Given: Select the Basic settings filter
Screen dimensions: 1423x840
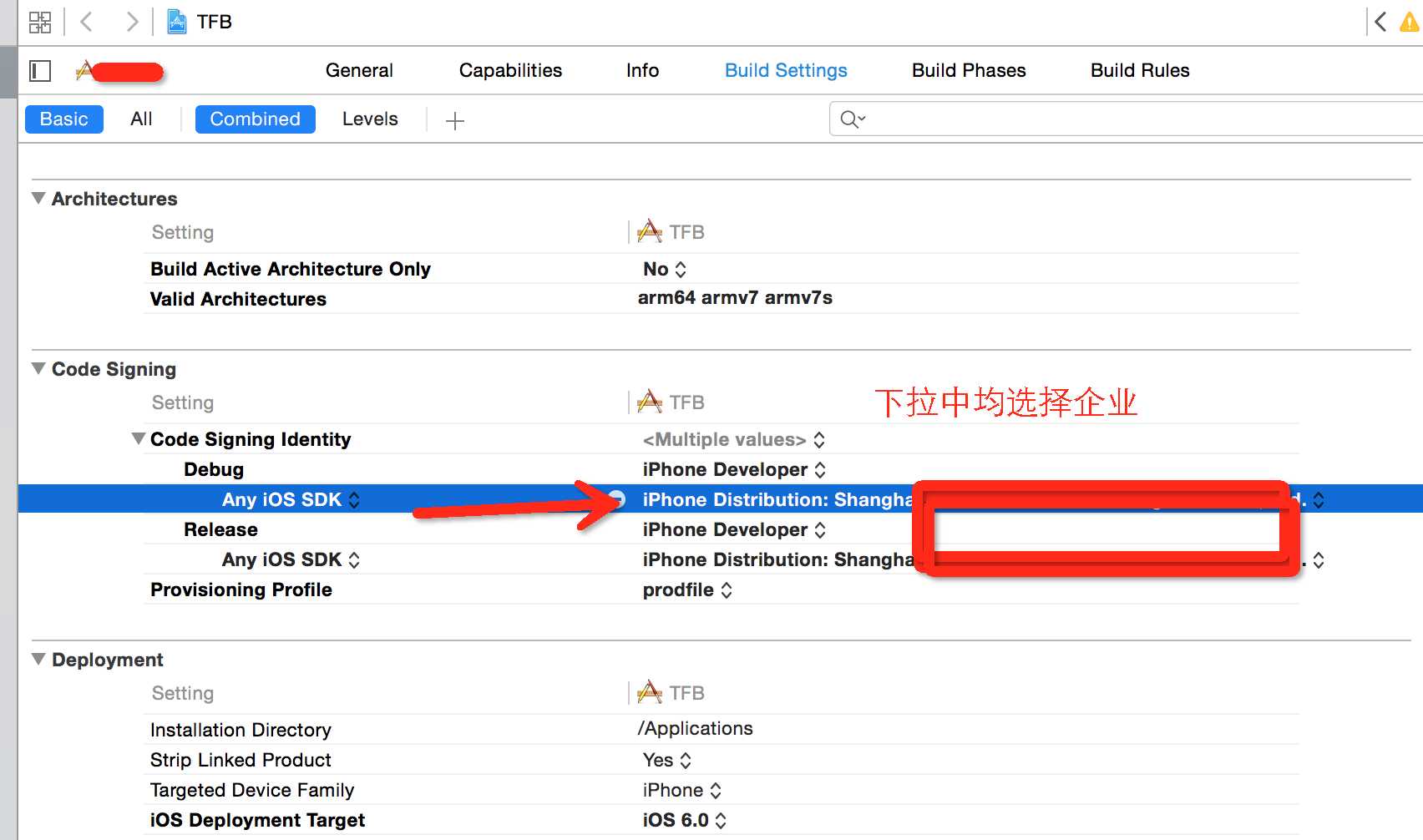Looking at the screenshot, I should point(64,119).
